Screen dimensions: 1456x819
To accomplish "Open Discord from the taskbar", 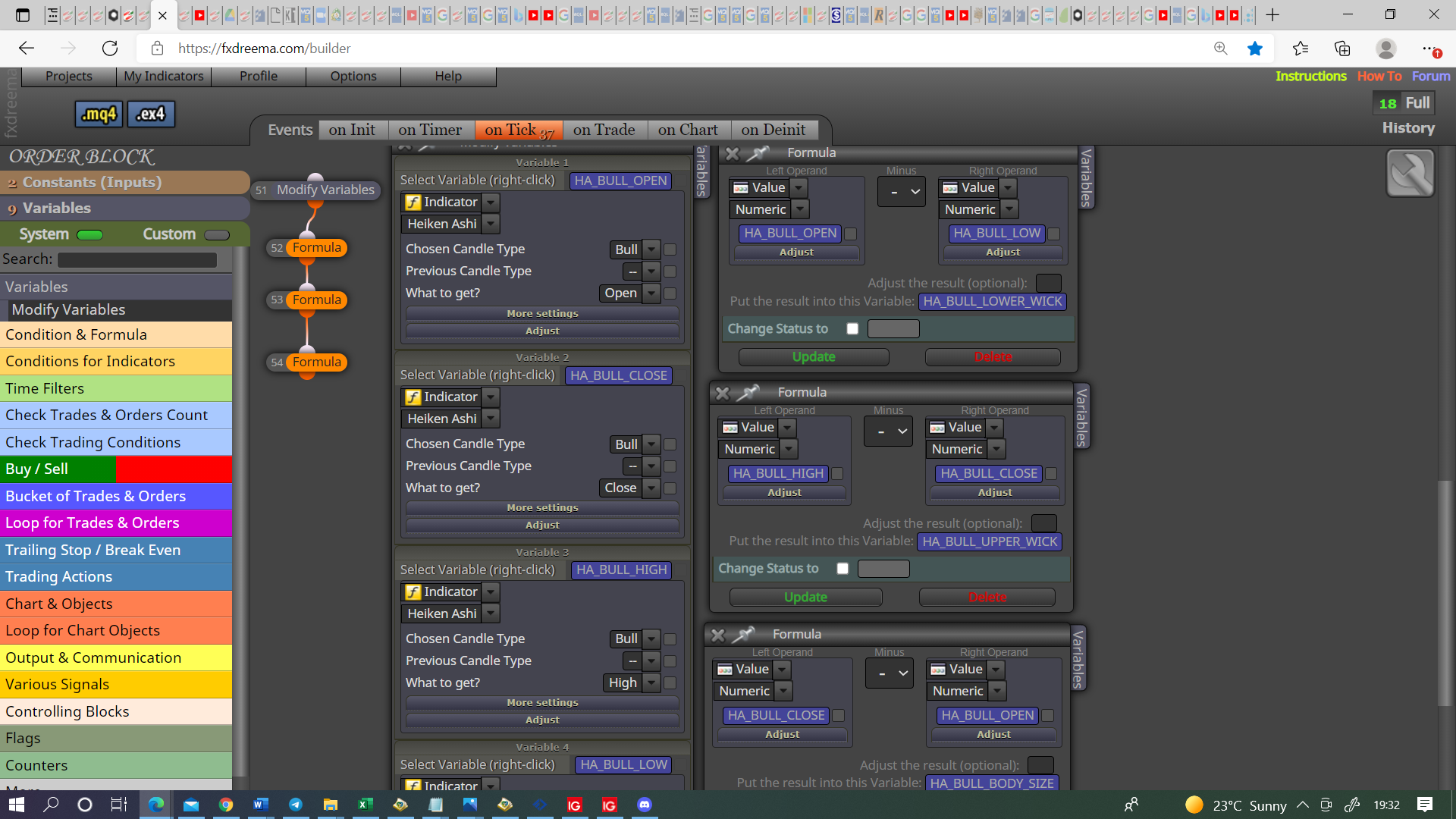I will [x=644, y=805].
